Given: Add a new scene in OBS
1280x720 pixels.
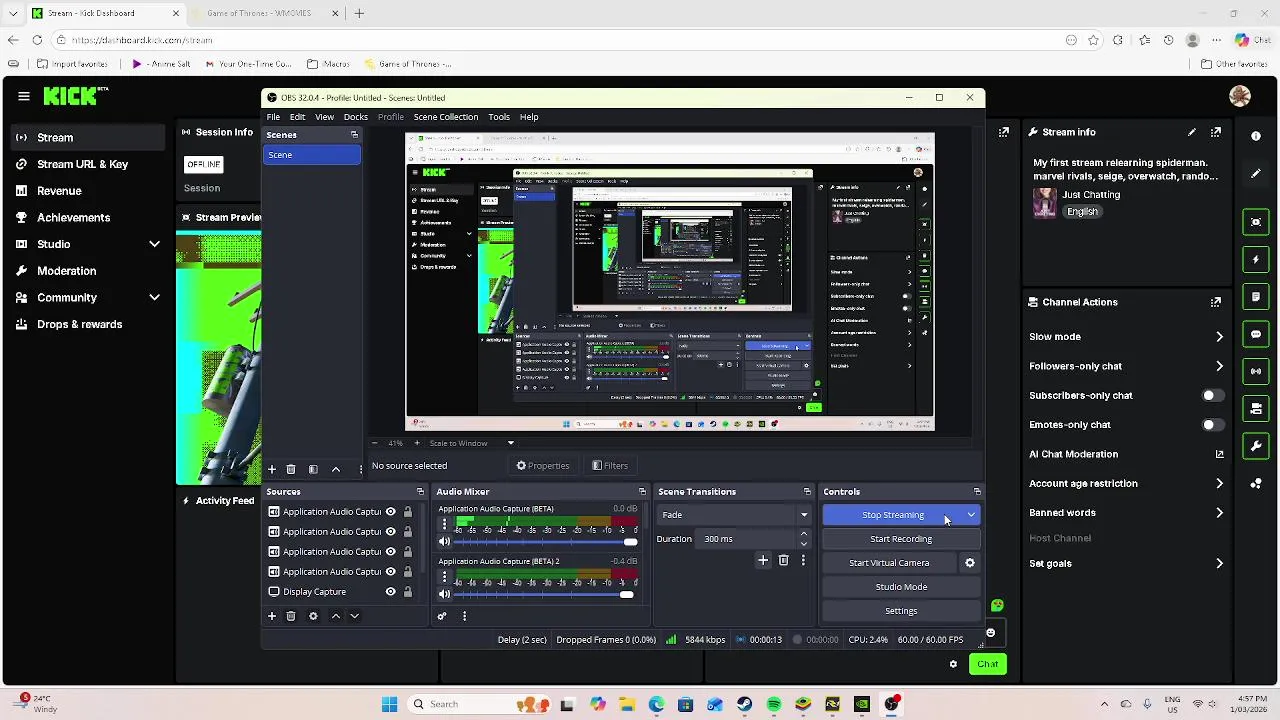Looking at the screenshot, I should [271, 469].
